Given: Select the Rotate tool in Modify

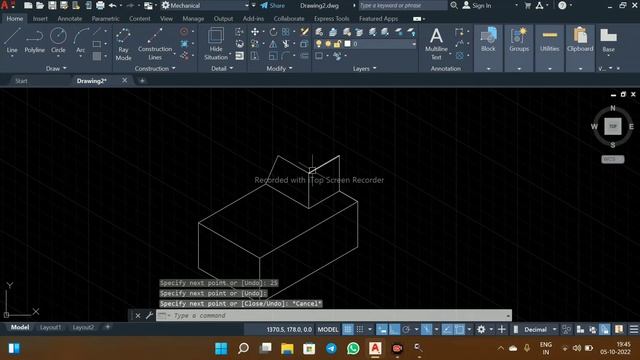Looking at the screenshot, I should 273,32.
